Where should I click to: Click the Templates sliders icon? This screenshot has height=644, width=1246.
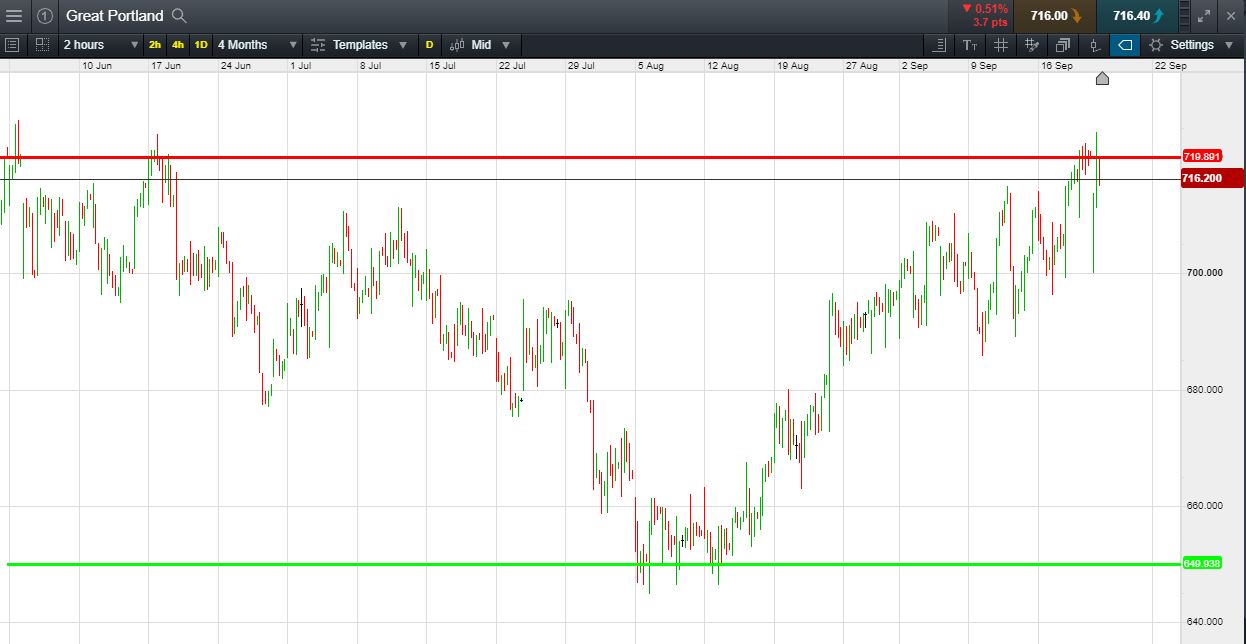(318, 45)
